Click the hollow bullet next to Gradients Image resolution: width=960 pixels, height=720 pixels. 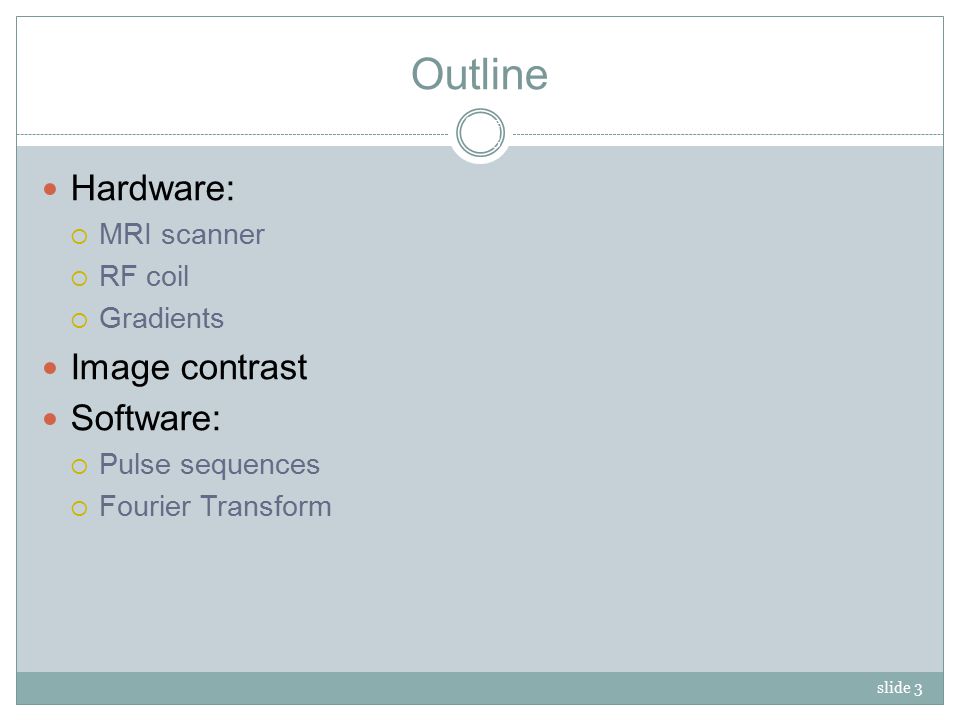80,320
